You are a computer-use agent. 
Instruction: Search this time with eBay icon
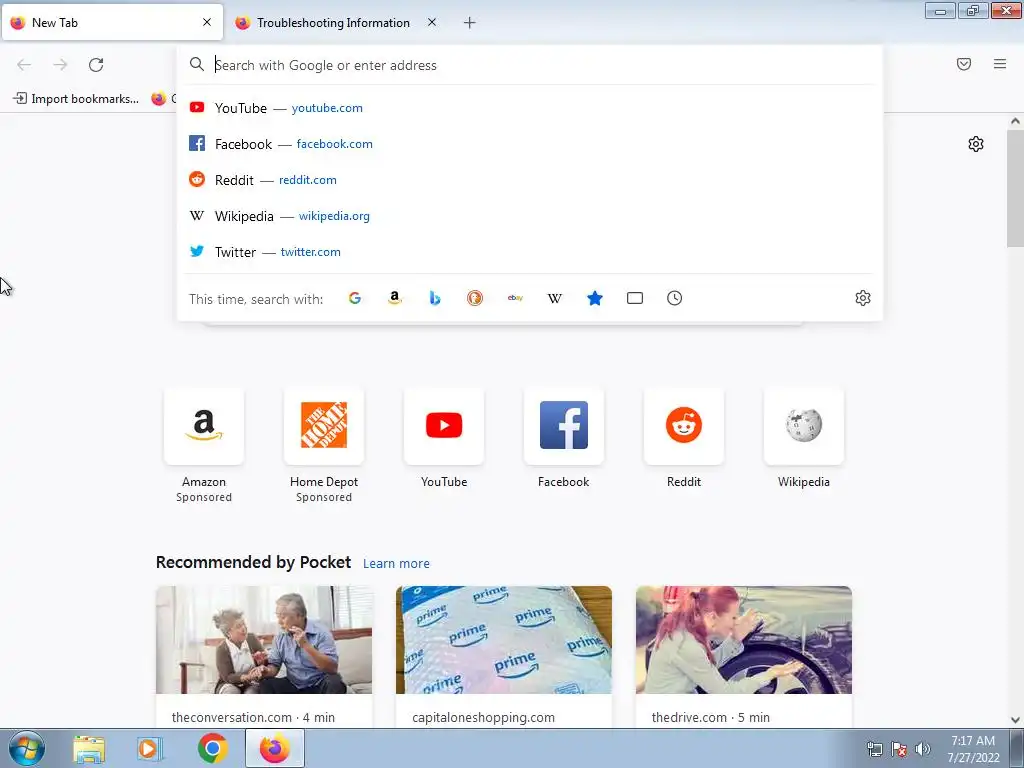pos(515,298)
